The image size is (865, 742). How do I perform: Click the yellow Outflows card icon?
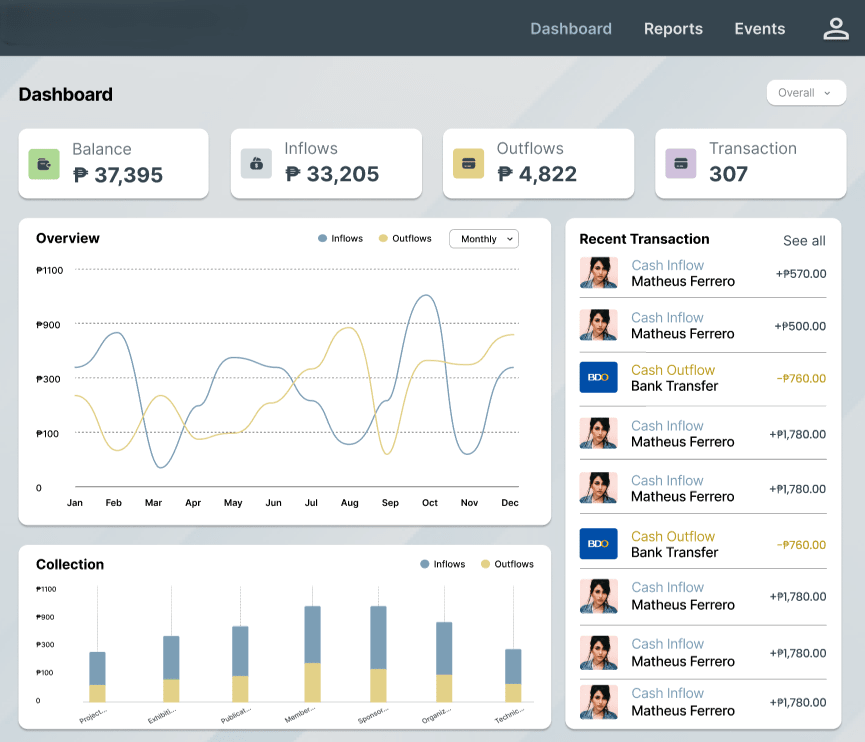point(468,163)
